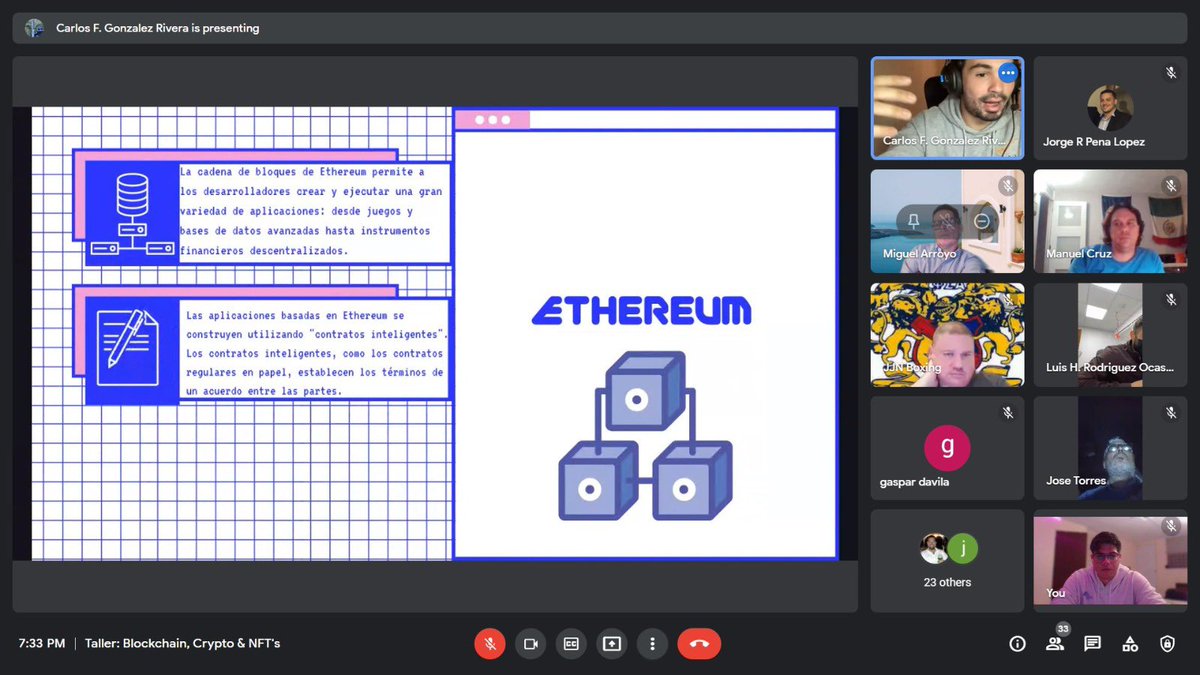Click the muted mic icon on Luis H. Rodriguez's tile
Image resolution: width=1200 pixels, height=675 pixels.
(x=1171, y=299)
